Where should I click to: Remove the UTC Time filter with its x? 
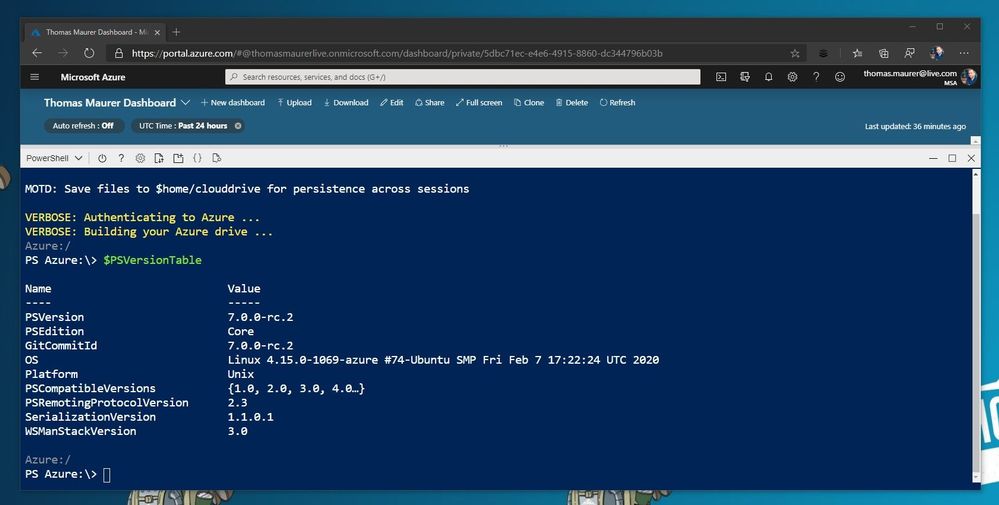(x=238, y=126)
